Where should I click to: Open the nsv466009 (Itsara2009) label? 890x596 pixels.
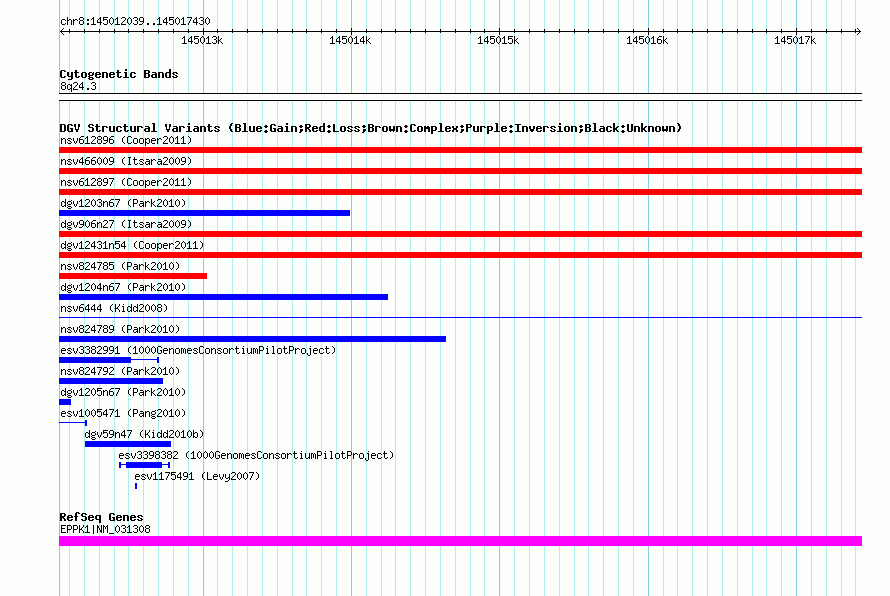tap(126, 161)
